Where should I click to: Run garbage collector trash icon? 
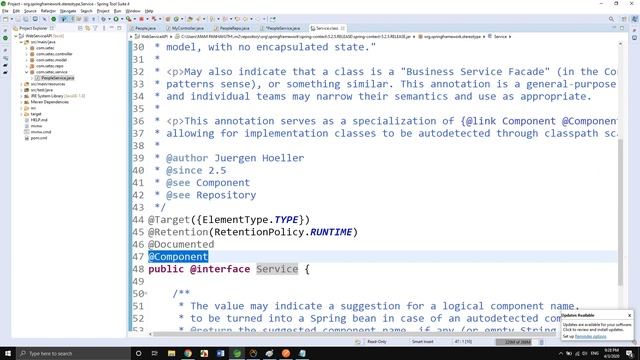tap(542, 342)
